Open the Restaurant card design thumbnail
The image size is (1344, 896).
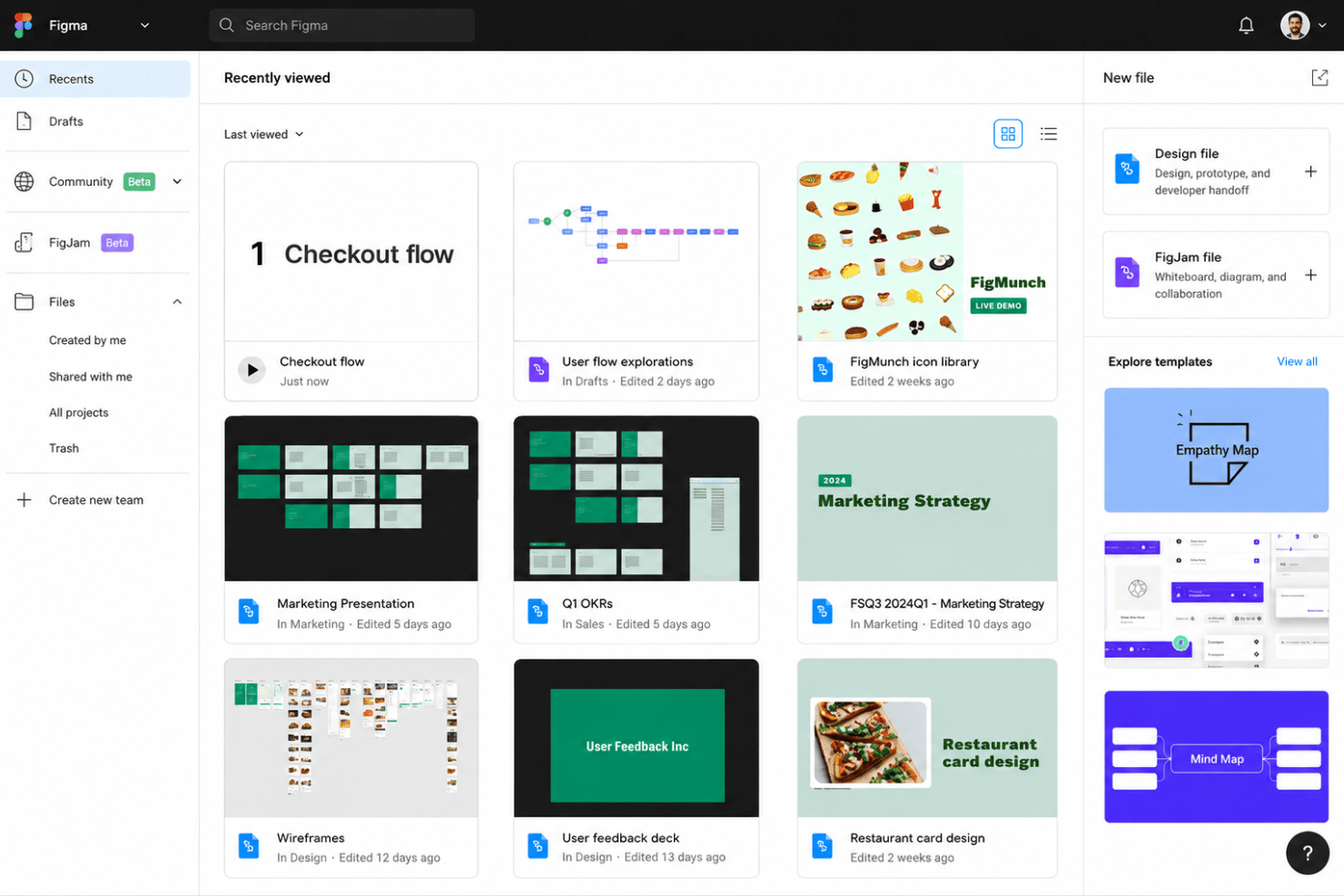coord(927,738)
